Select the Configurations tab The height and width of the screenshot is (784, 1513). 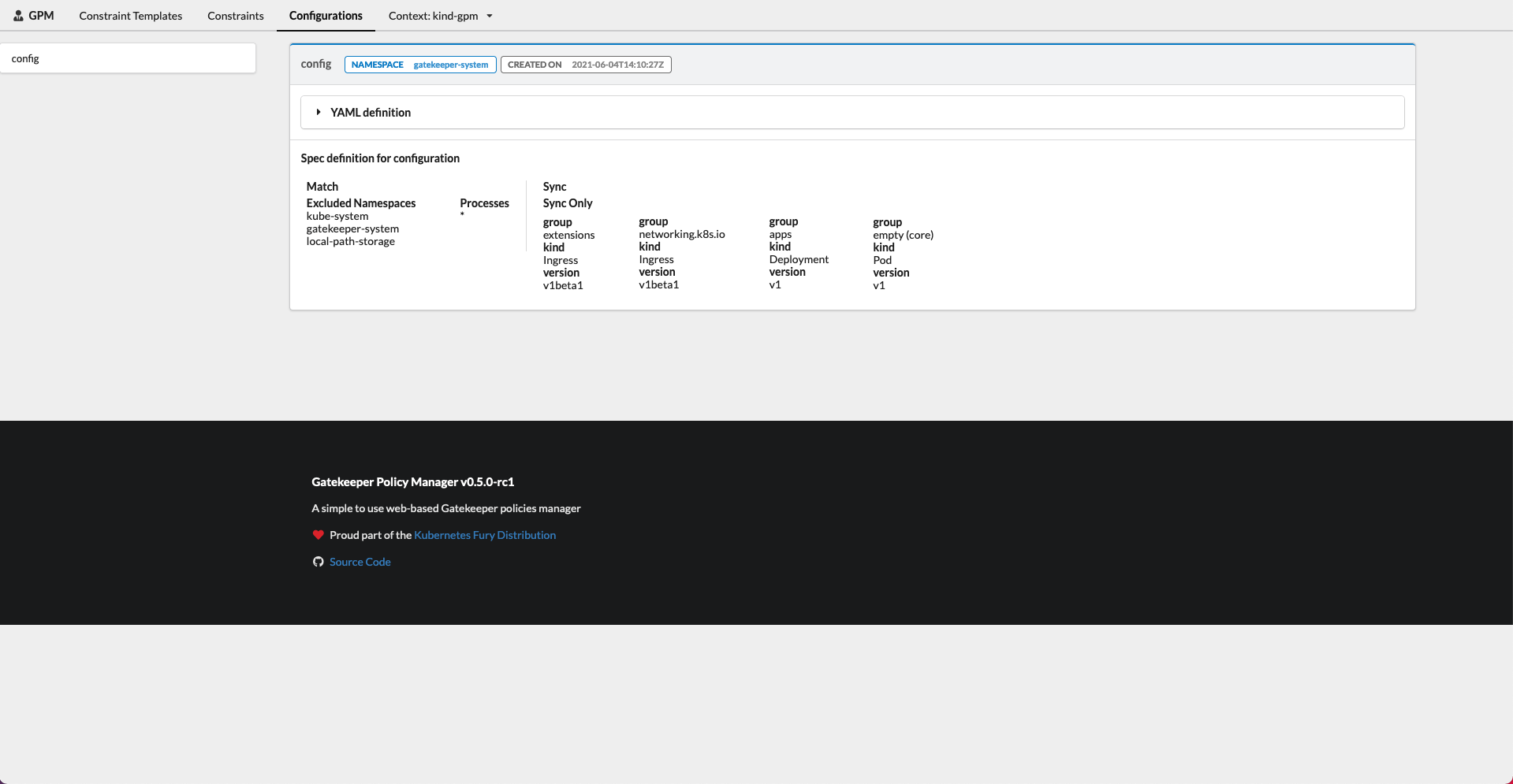click(326, 16)
